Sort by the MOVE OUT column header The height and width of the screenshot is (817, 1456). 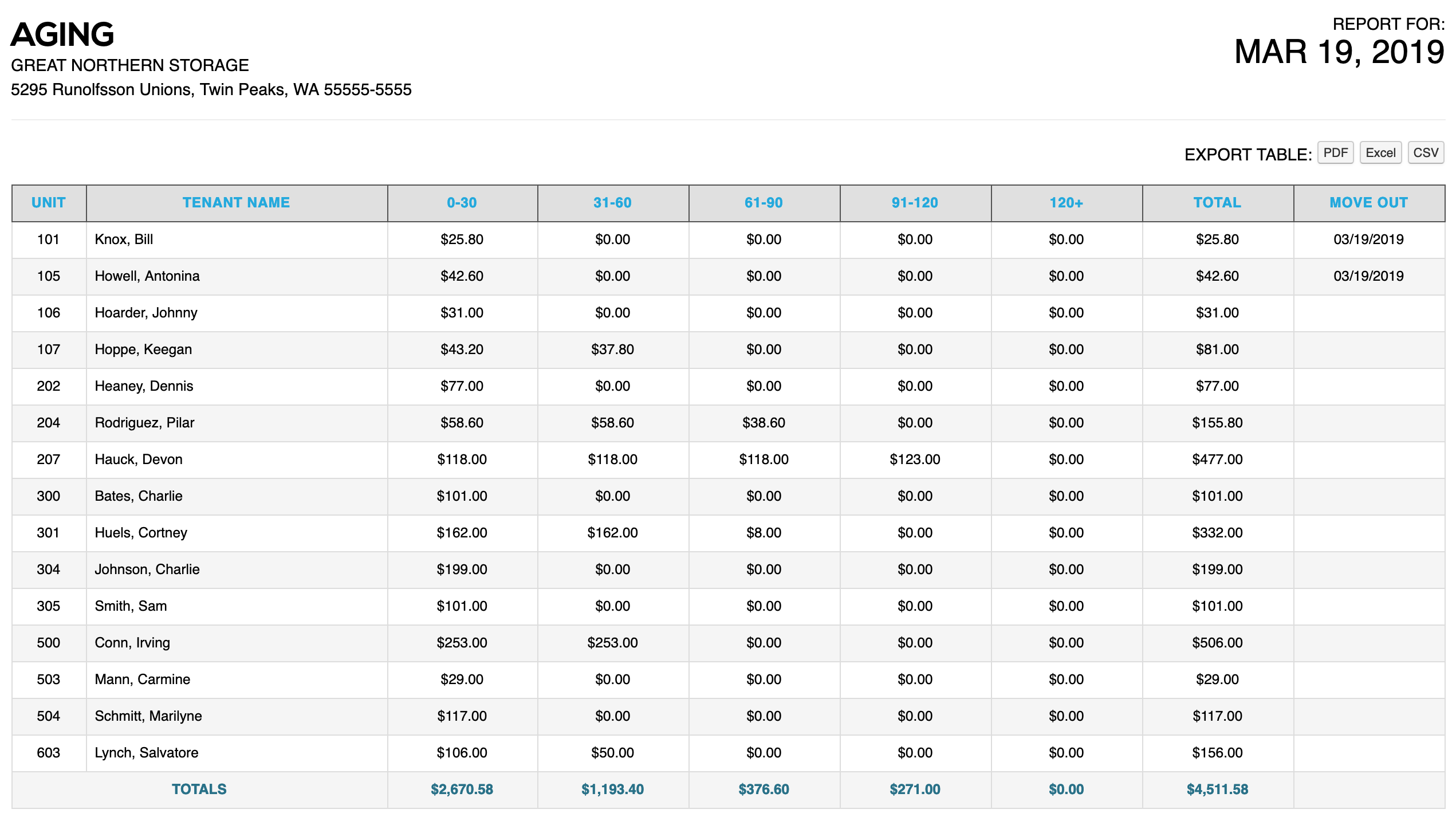coord(1368,203)
